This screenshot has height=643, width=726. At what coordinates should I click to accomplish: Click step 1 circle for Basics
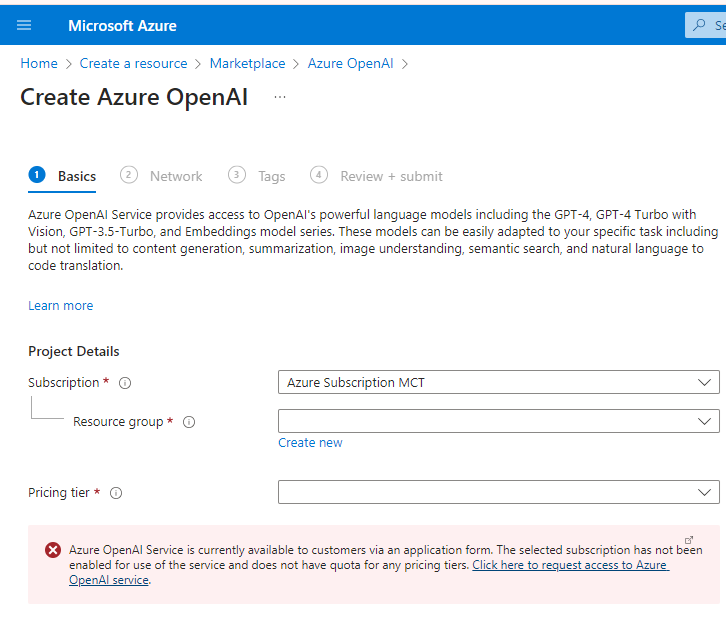click(37, 175)
